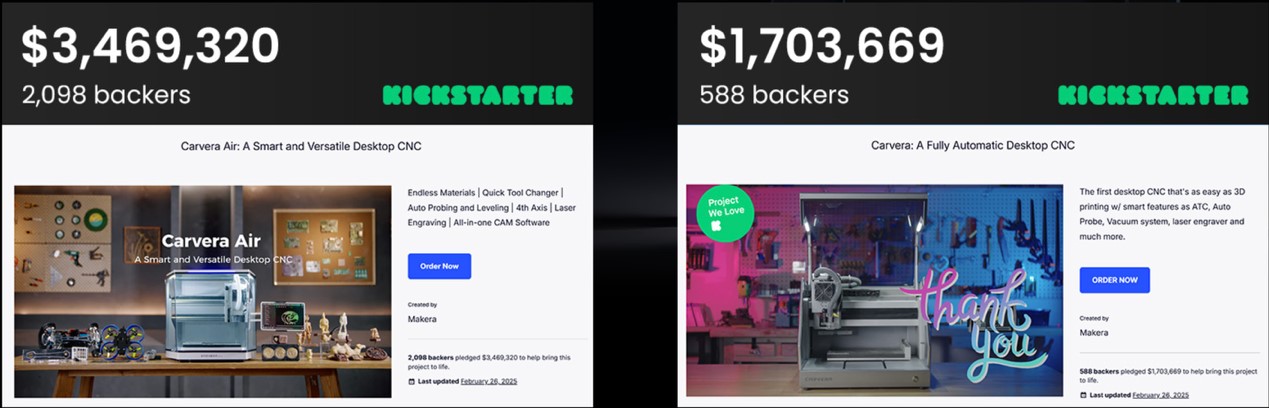Screen dimensions: 1269x408
Task: Click the $3,469,320 pledged amount
Action: coord(150,45)
